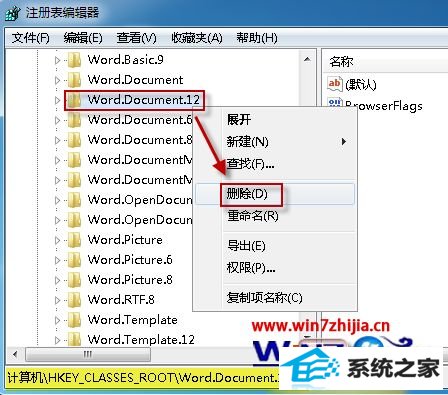Click the tree scroll up arrow
This screenshot has height=395, width=448.
click(x=307, y=60)
